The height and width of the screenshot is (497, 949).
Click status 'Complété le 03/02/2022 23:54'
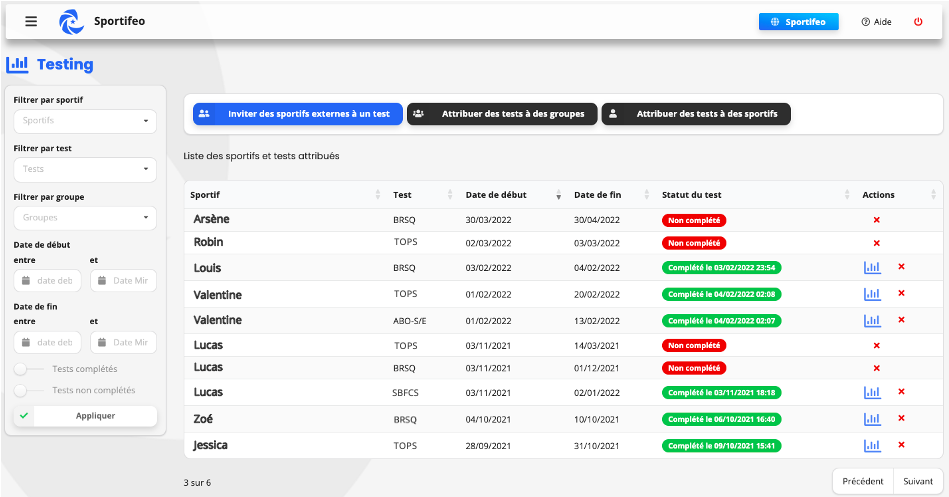click(721, 268)
